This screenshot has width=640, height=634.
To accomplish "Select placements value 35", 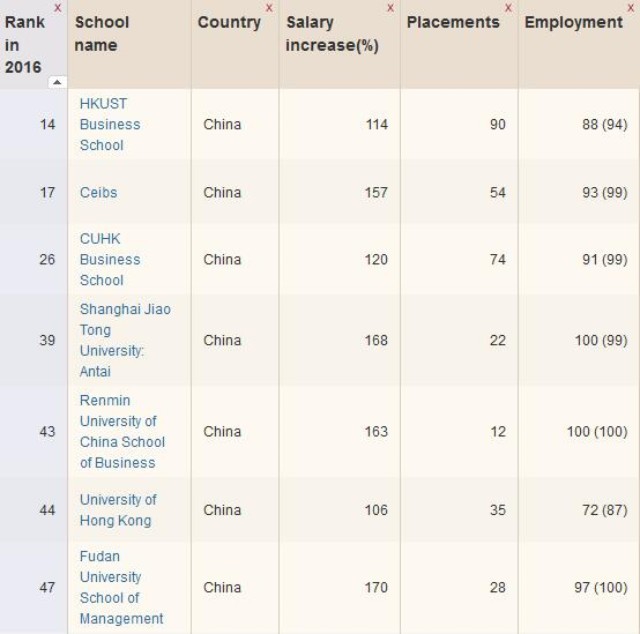I will [498, 510].
